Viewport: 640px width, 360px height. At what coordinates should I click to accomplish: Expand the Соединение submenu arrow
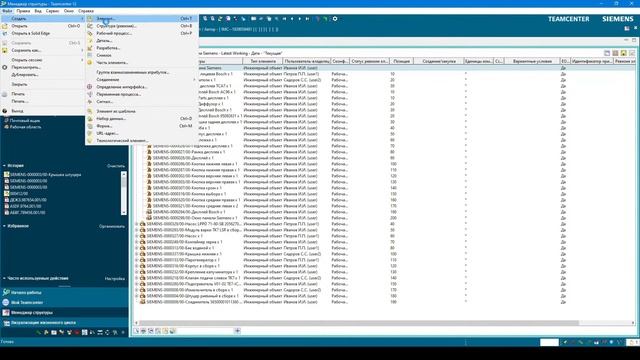click(194, 80)
